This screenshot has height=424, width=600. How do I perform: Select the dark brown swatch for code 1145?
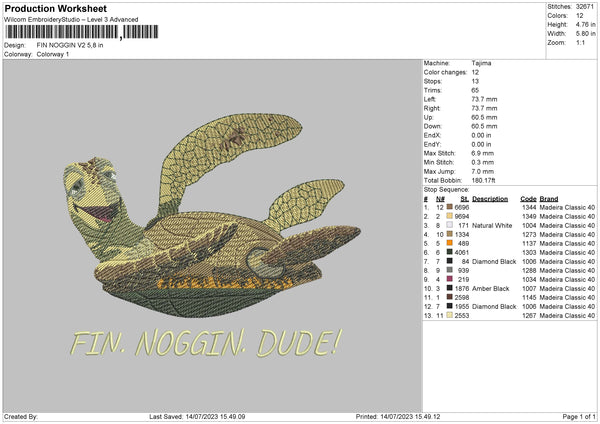[x=450, y=297]
